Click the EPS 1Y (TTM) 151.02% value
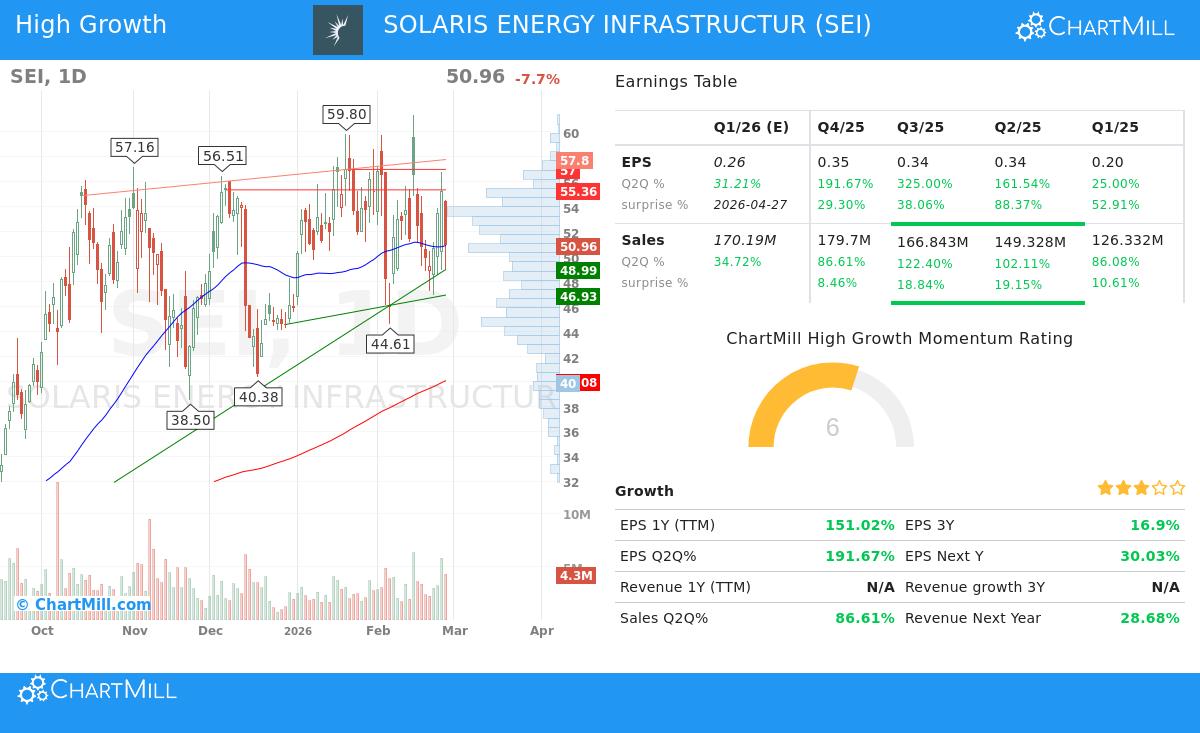This screenshot has width=1200, height=733. 860,525
